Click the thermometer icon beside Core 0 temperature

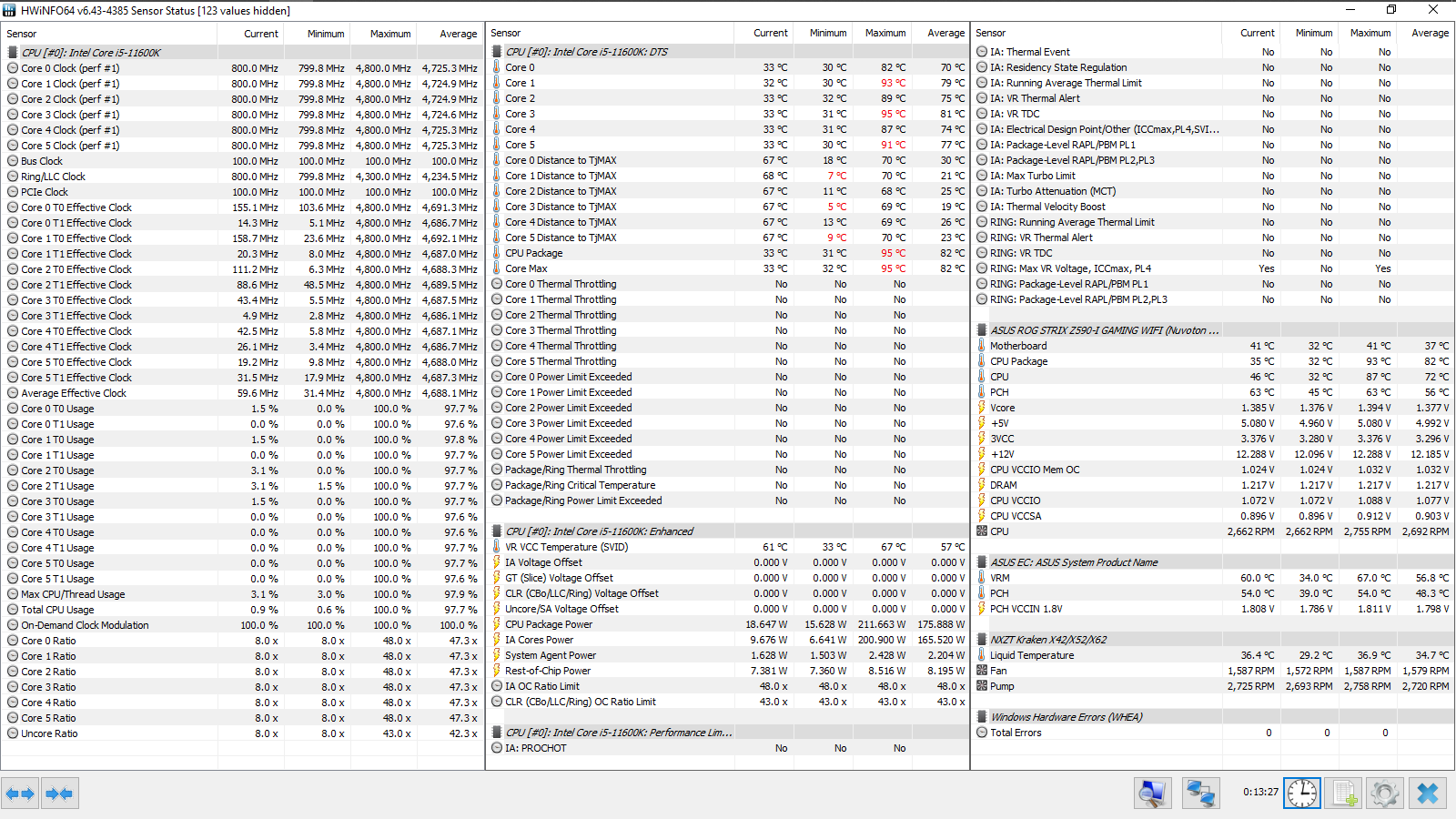(497, 67)
